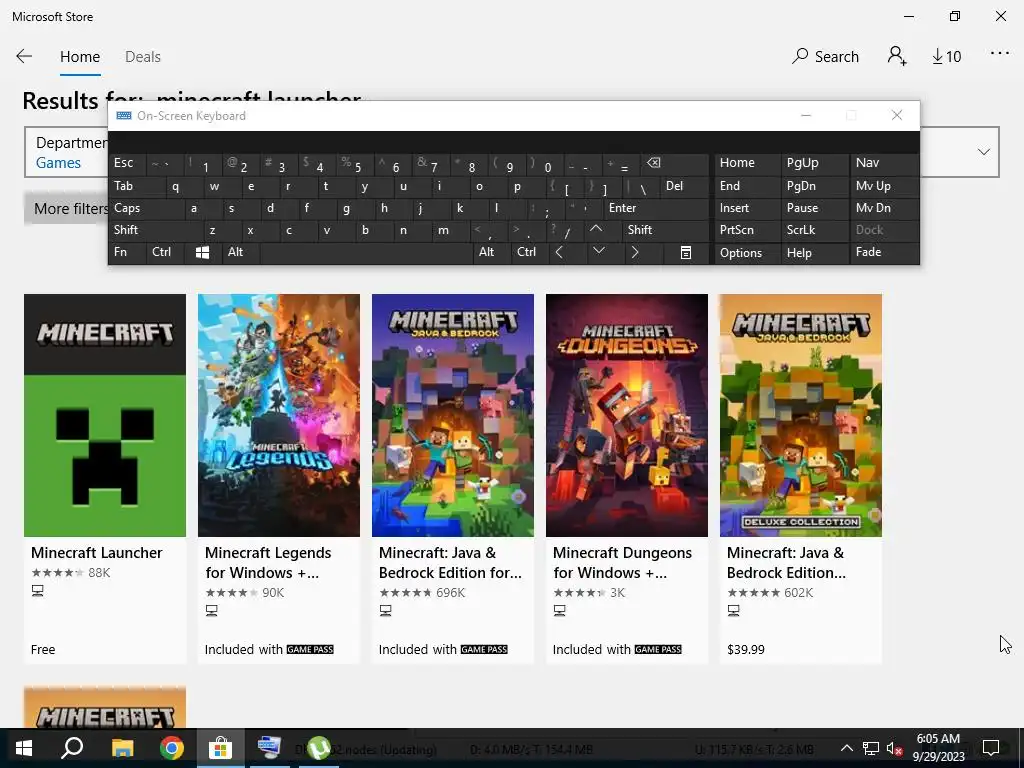Click the Free price under Minecraft Launcher
This screenshot has height=768, width=1024.
(43, 649)
